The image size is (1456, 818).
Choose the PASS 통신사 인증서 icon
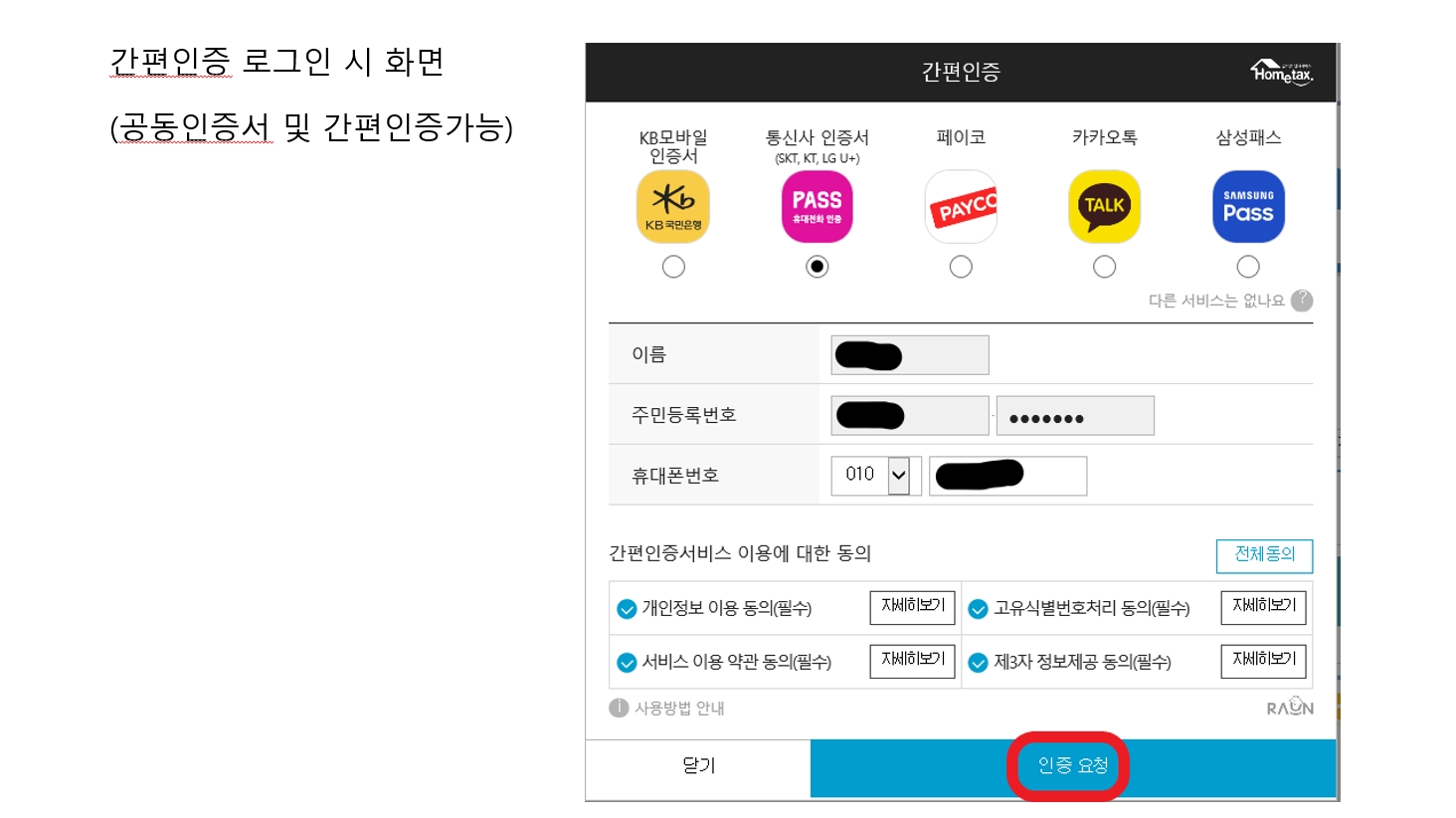click(x=818, y=207)
